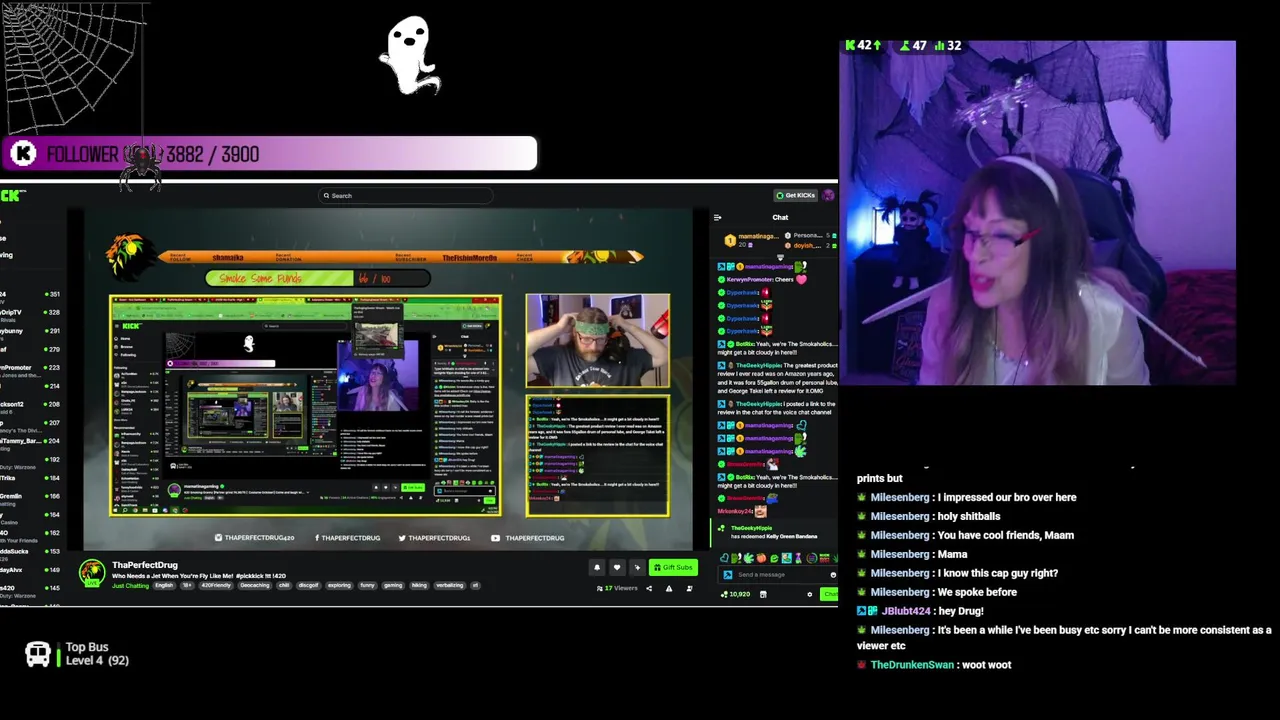Screen dimensions: 1280x720
Task: Expand the chat leaderboard arrow
Action: point(780,257)
